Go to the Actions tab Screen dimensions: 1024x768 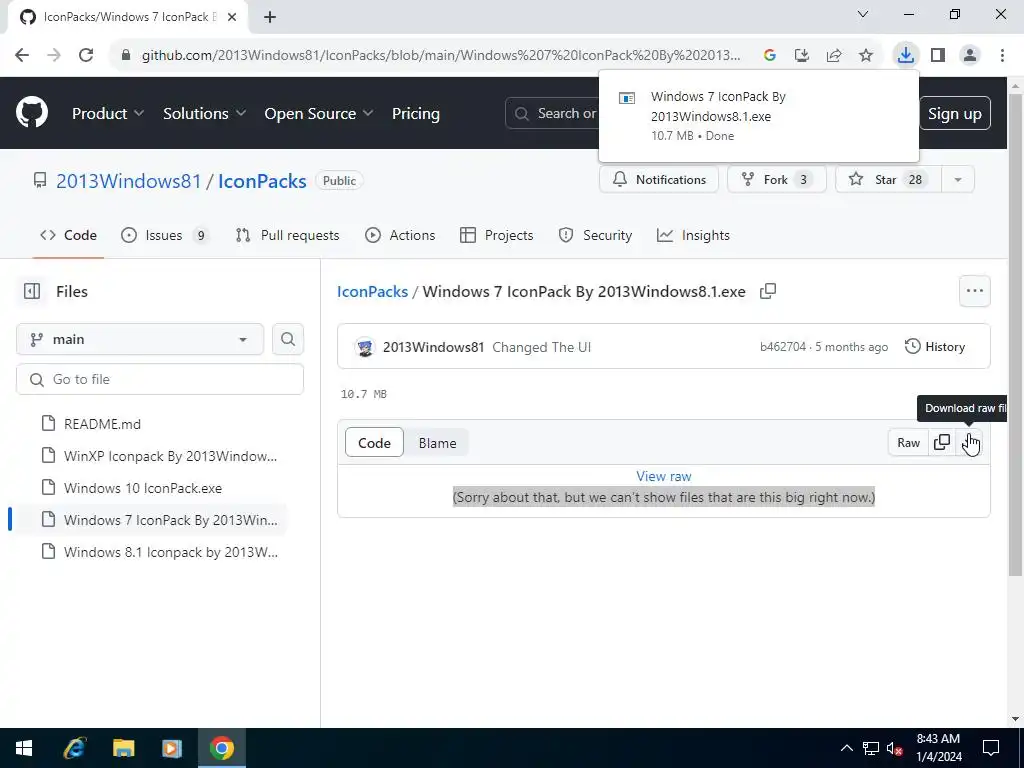pos(400,235)
